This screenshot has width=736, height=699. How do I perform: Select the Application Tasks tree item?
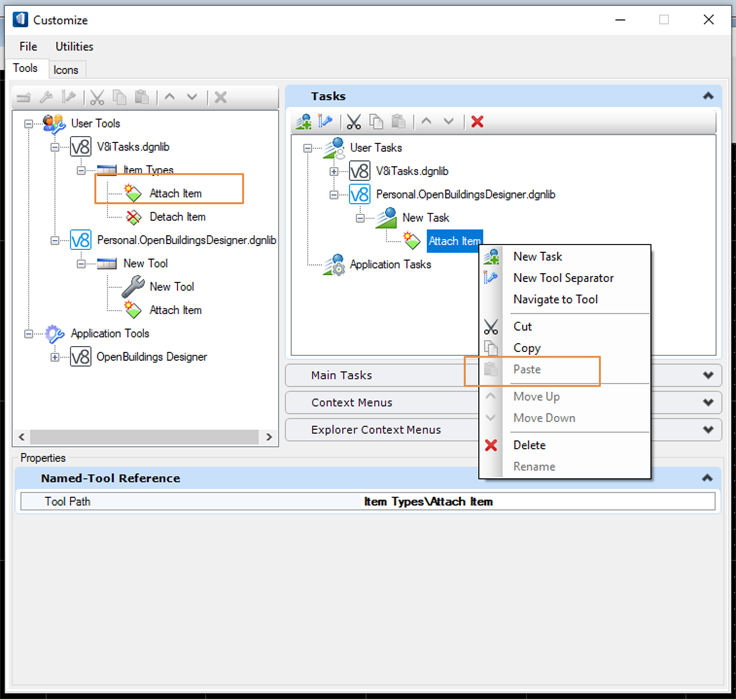390,265
